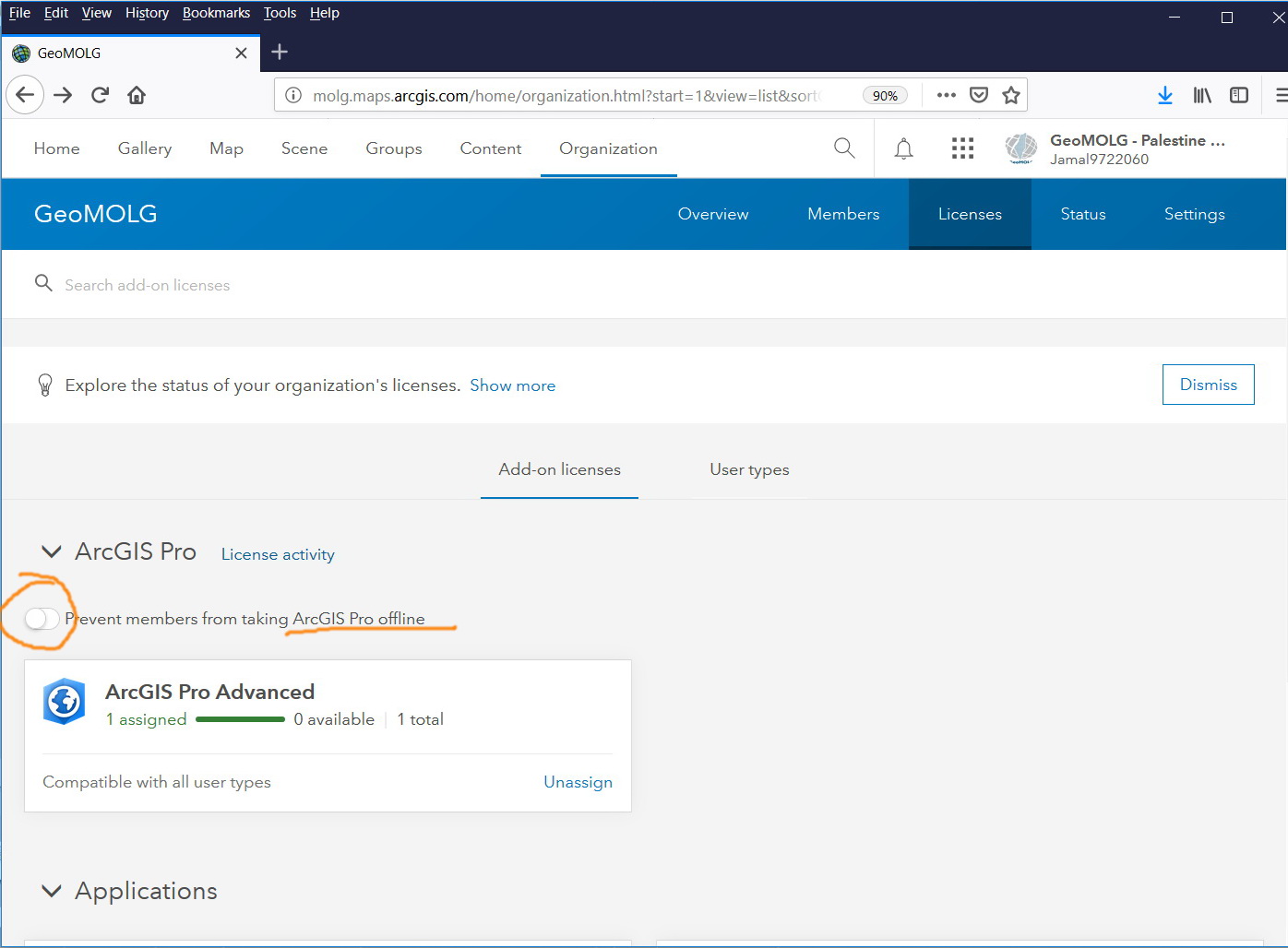The image size is (1288, 948).
Task: Click the browser address bar URL
Action: point(565,95)
